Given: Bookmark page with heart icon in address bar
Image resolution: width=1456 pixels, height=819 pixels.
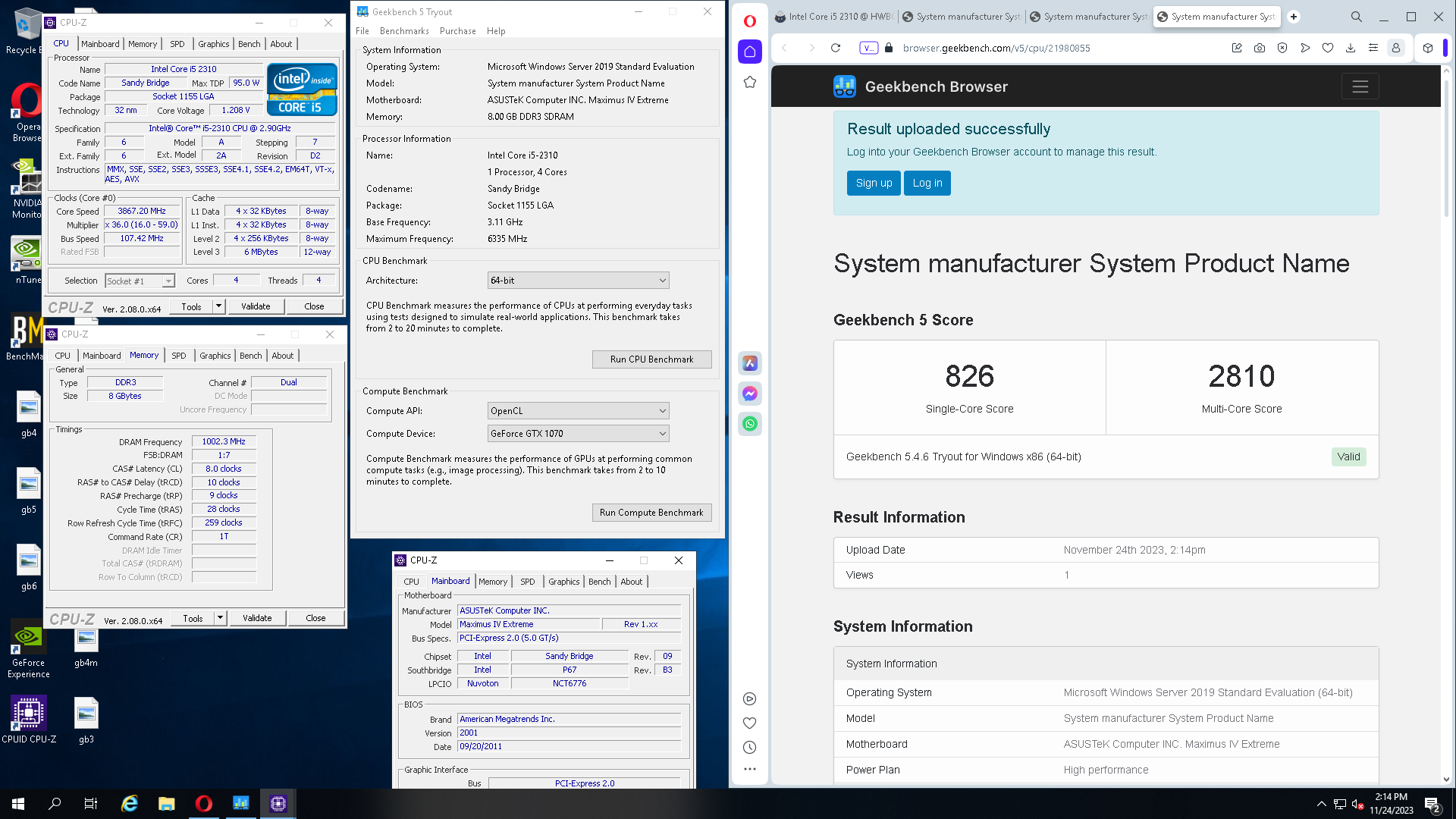Looking at the screenshot, I should click(1328, 48).
